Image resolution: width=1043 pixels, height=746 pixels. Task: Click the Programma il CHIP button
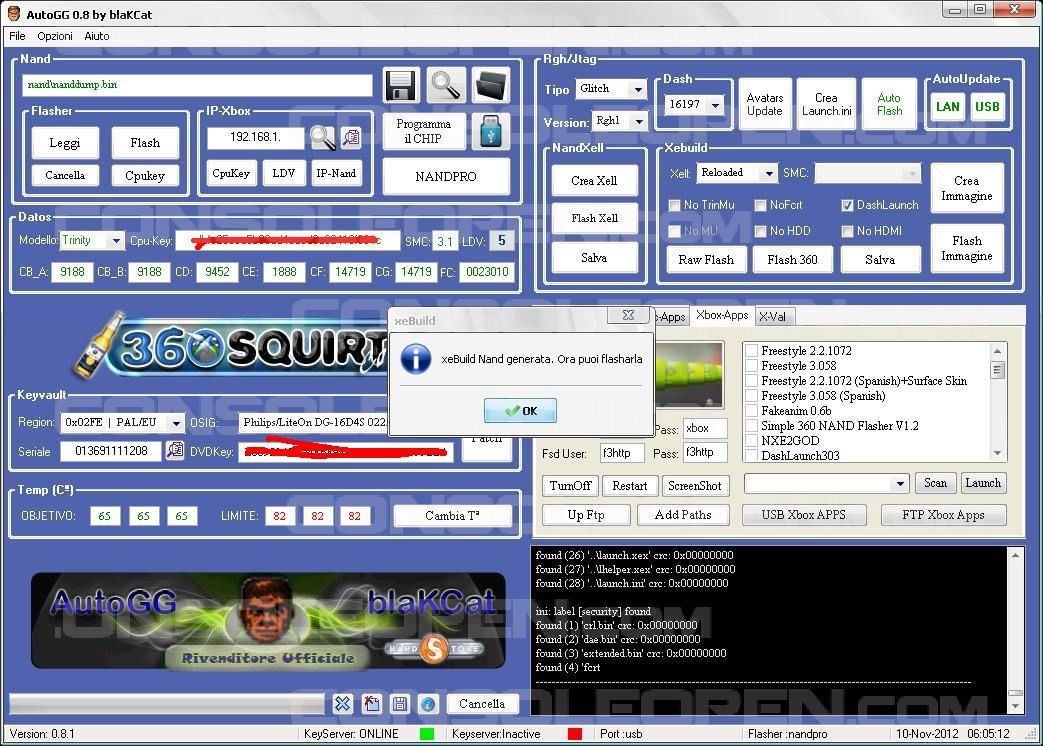pyautogui.click(x=423, y=131)
